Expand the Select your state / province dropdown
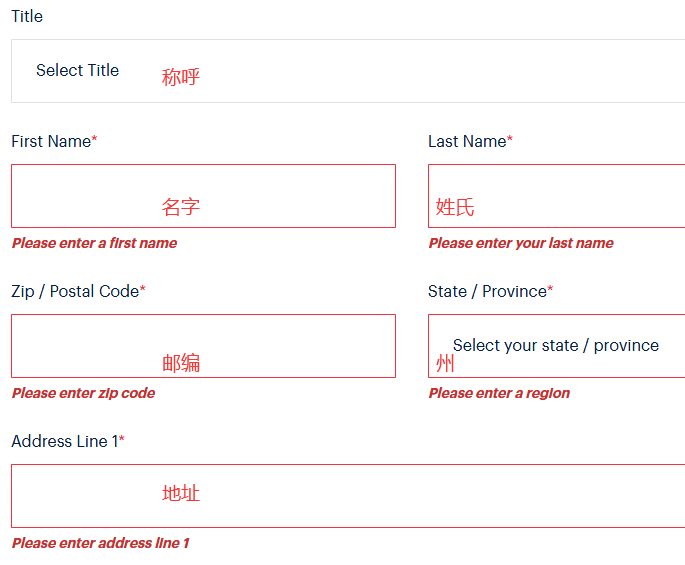Image resolution: width=685 pixels, height=565 pixels. (557, 346)
